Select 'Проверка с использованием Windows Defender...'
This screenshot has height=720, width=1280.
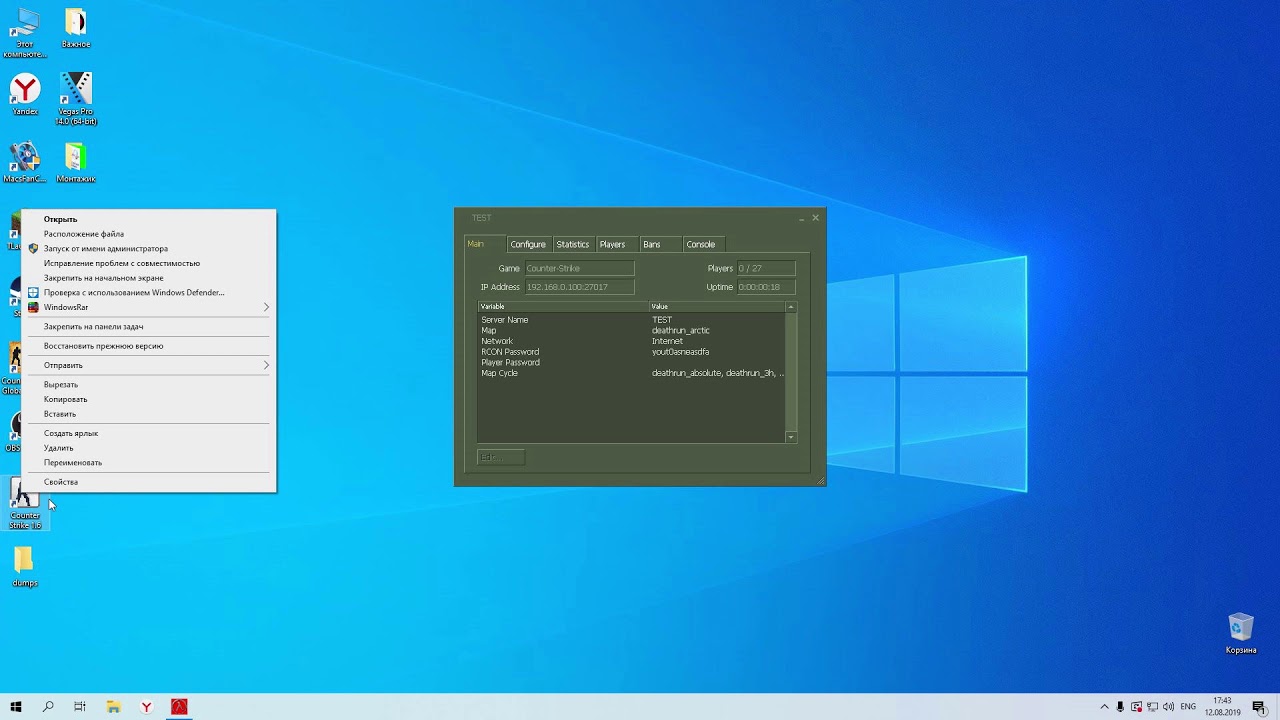tap(148, 292)
